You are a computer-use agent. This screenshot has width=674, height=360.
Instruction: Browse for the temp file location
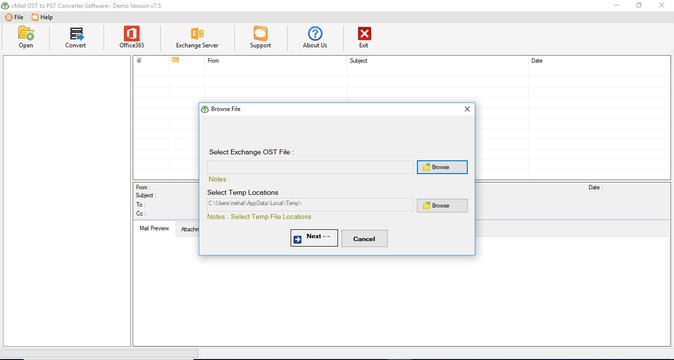coord(442,205)
